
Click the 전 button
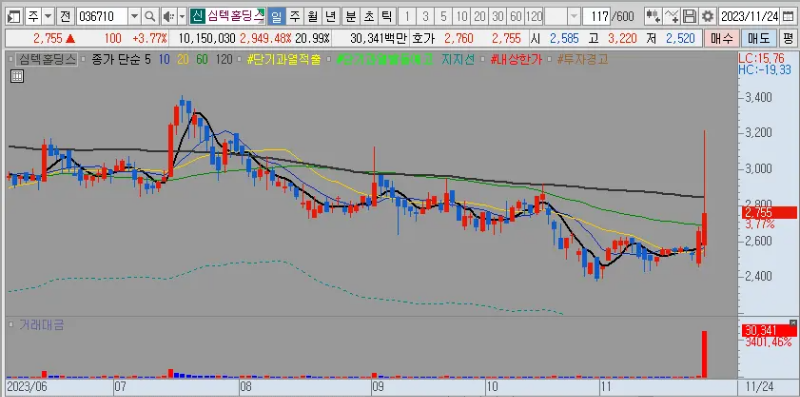click(65, 17)
